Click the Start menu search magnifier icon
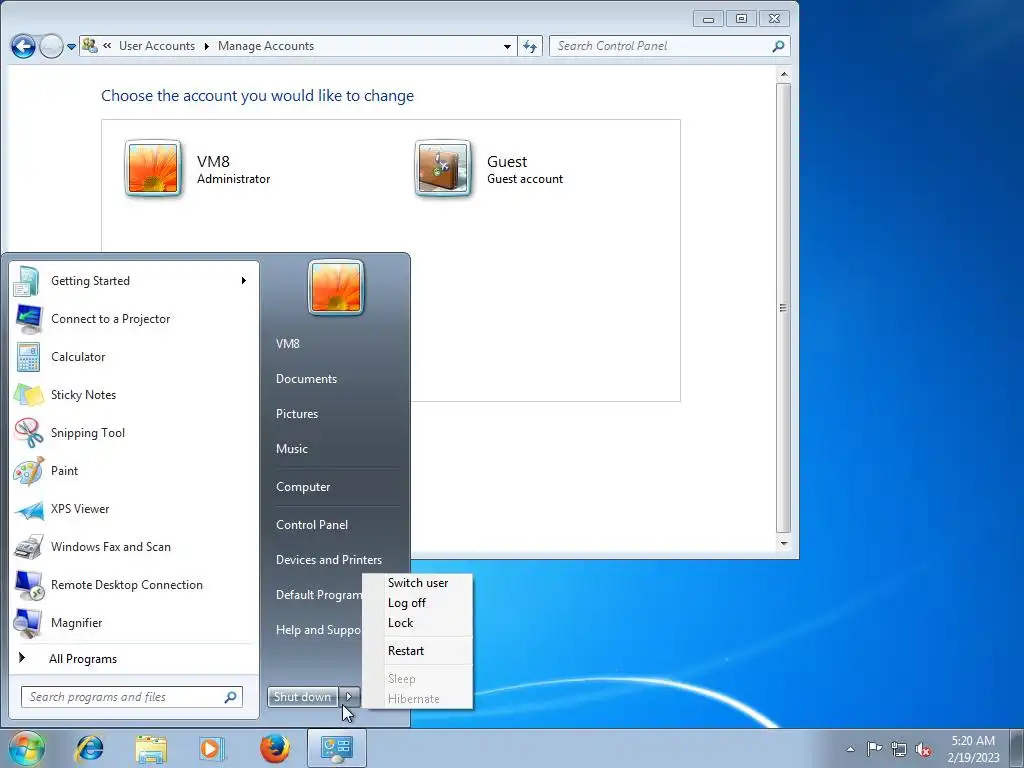 [231, 697]
